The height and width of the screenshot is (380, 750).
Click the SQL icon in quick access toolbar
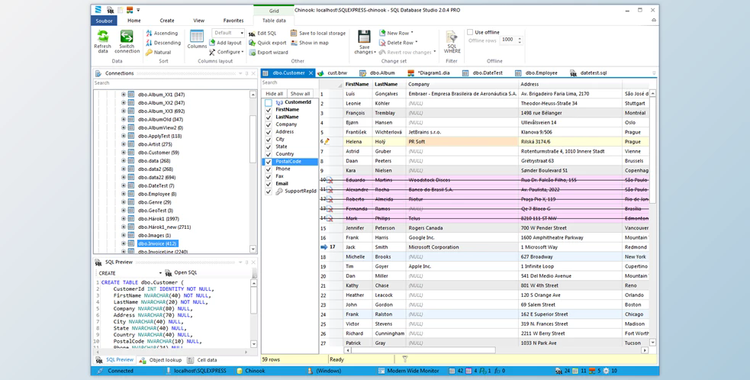[x=110, y=10]
